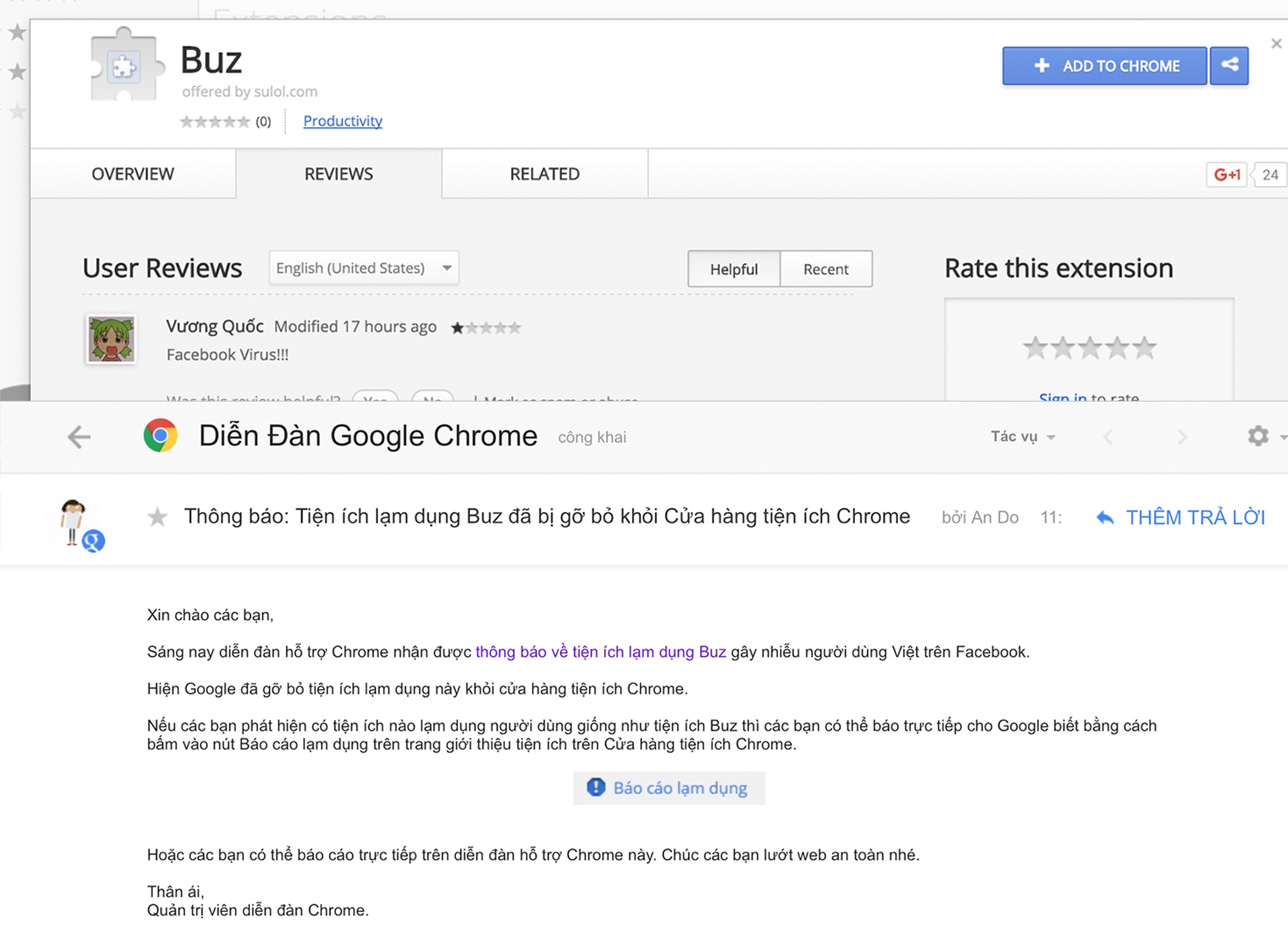Sort reviews by Helpful
The height and width of the screenshot is (947, 1288).
[734, 269]
